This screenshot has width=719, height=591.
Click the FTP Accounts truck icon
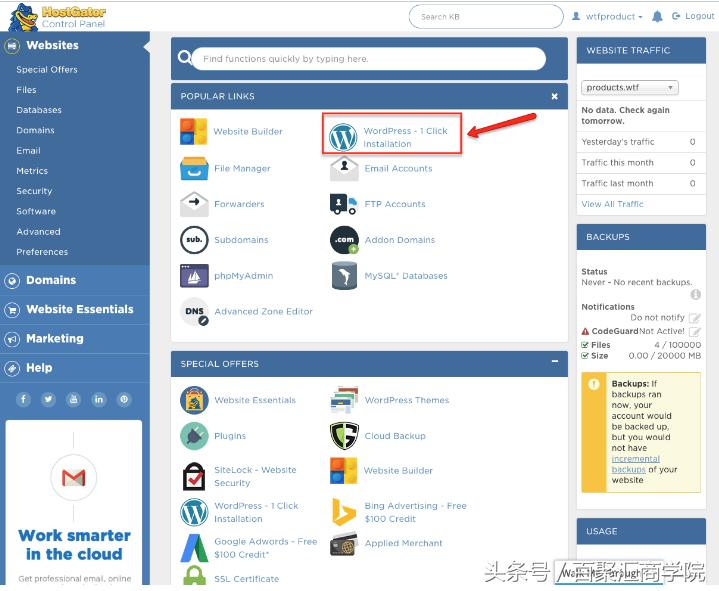(x=343, y=204)
